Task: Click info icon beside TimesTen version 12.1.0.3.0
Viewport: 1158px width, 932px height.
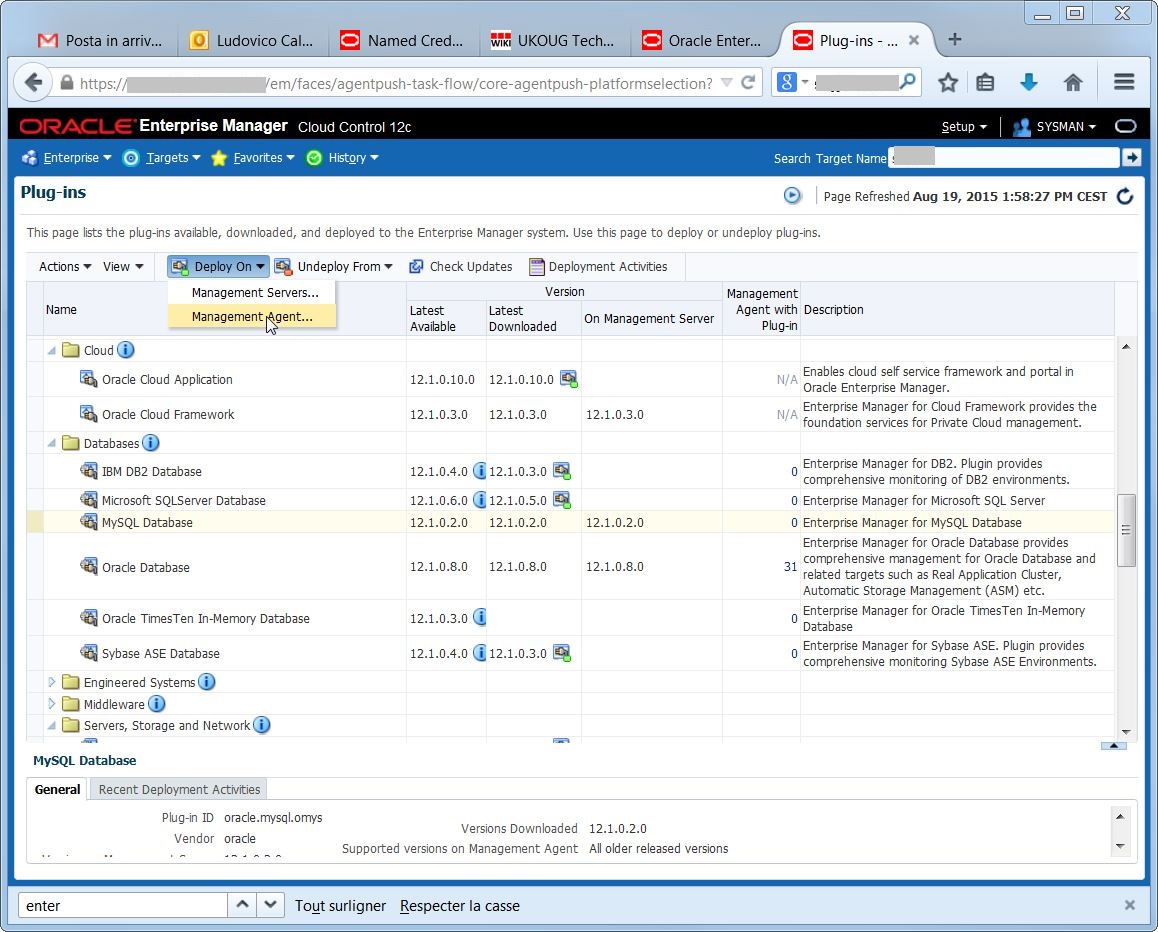Action: coord(479,617)
